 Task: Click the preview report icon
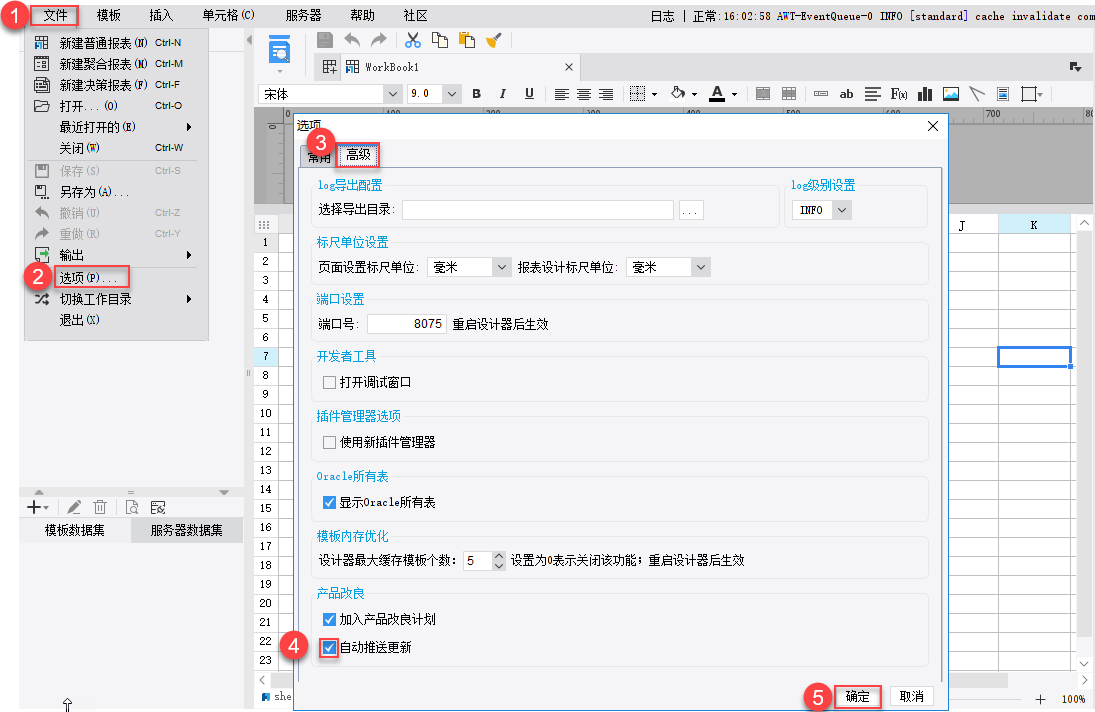click(x=279, y=50)
